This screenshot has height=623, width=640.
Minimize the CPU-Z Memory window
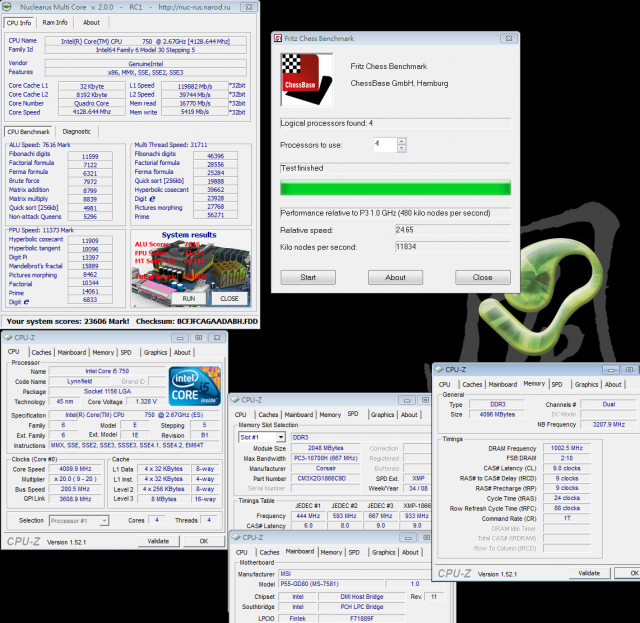[x=611, y=370]
